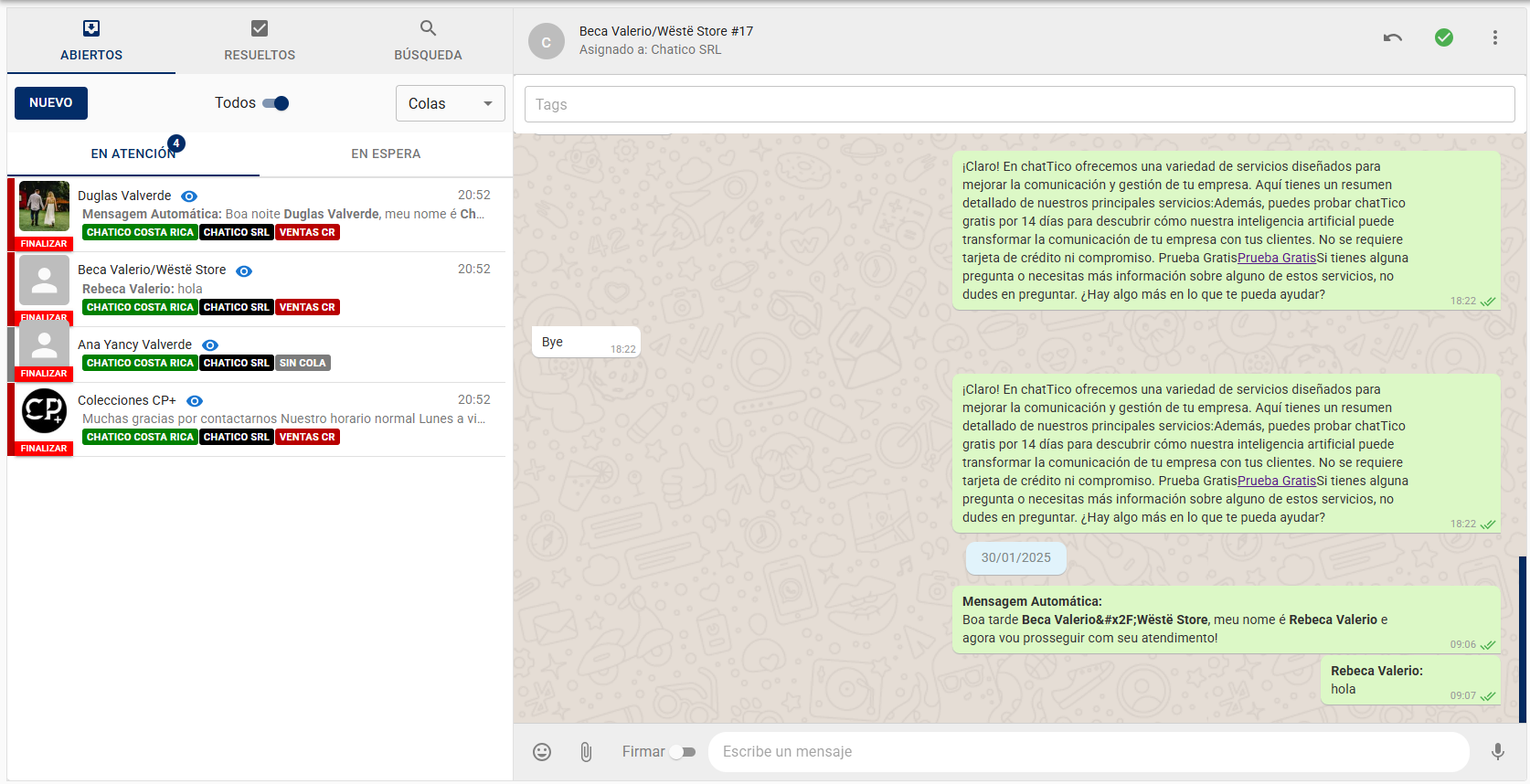1530x784 pixels.
Task: Click the 30/01/2025 date separator
Action: pos(1016,557)
